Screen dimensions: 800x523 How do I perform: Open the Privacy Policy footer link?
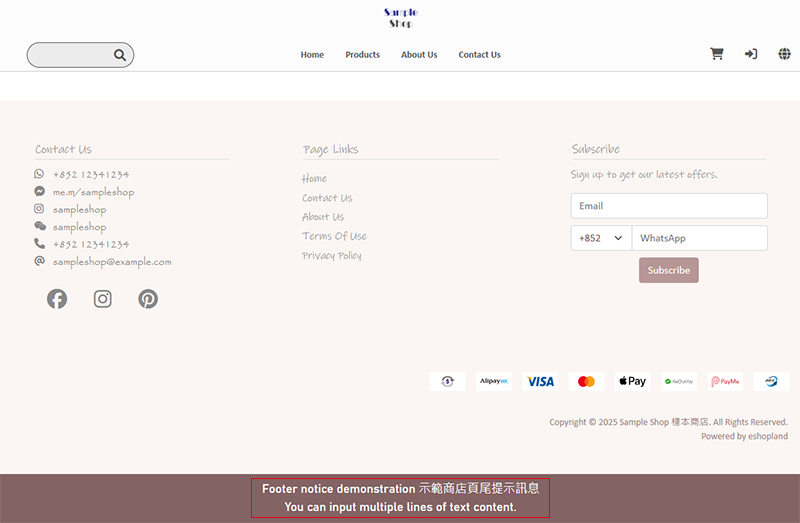point(332,256)
